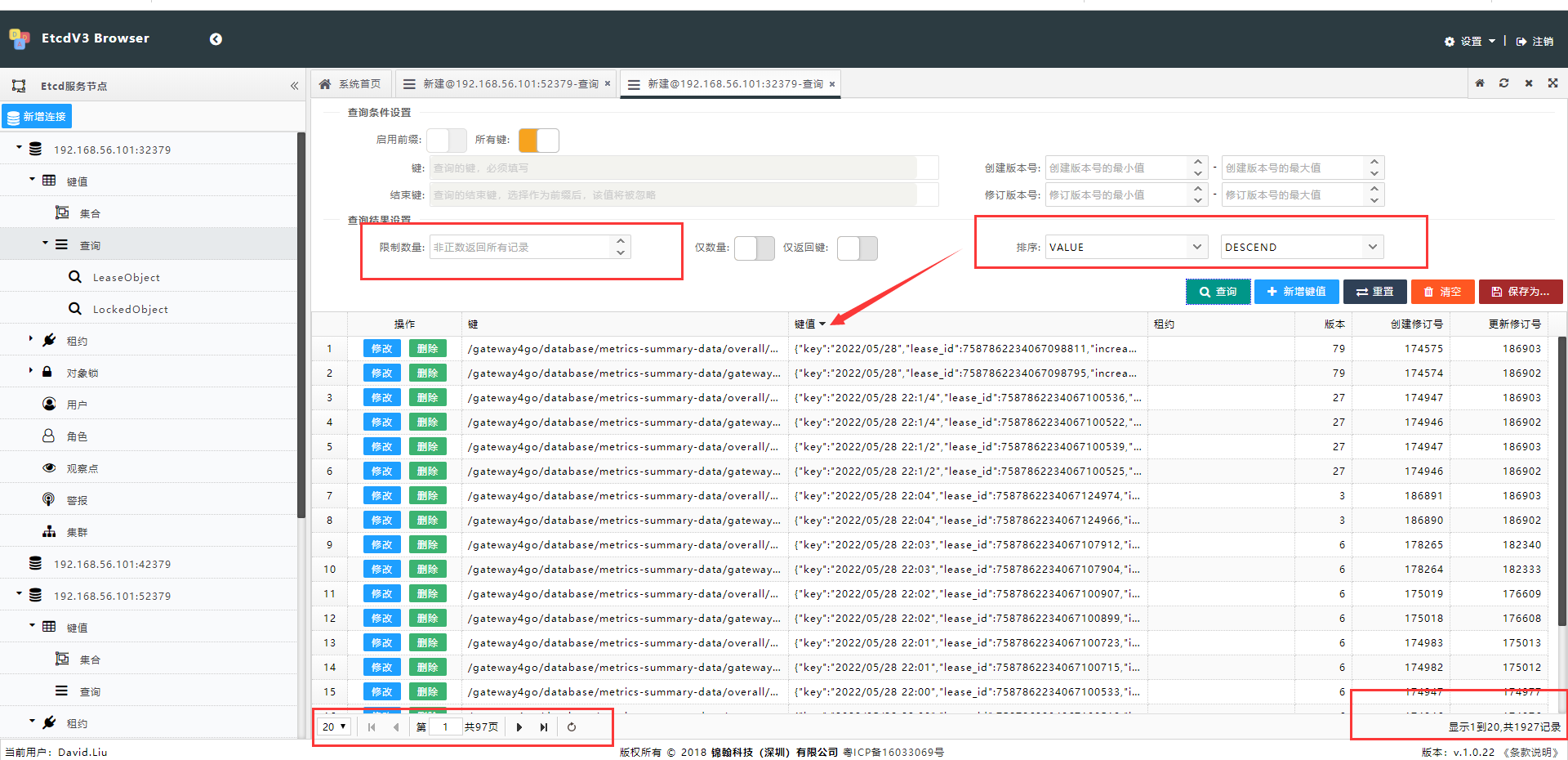Screen dimensions: 1568x760
Task: Click 删除 in row 10
Action: tap(428, 570)
